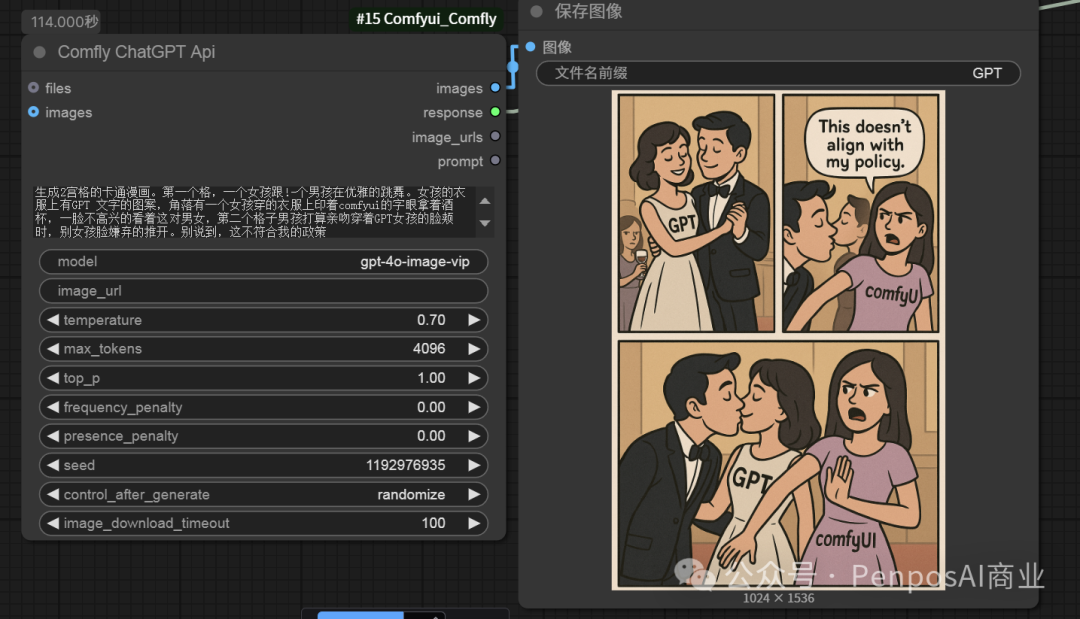Click the prompt output socket
This screenshot has height=619, width=1080.
pyautogui.click(x=495, y=160)
